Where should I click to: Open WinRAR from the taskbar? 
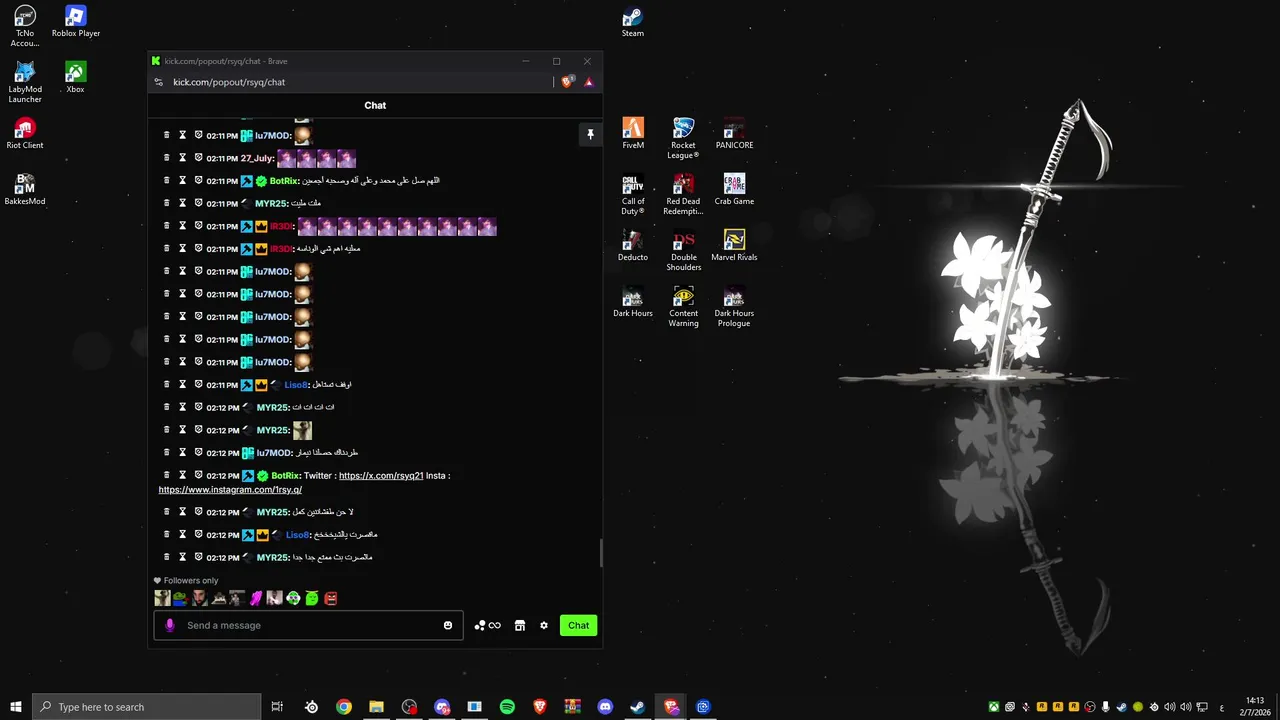[572, 707]
